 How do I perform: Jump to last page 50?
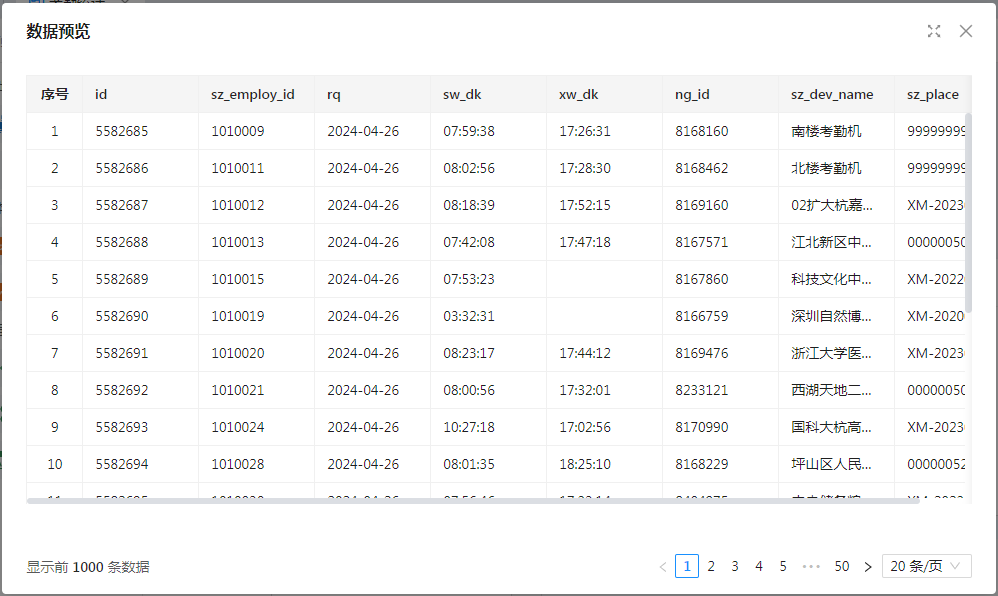(x=842, y=566)
